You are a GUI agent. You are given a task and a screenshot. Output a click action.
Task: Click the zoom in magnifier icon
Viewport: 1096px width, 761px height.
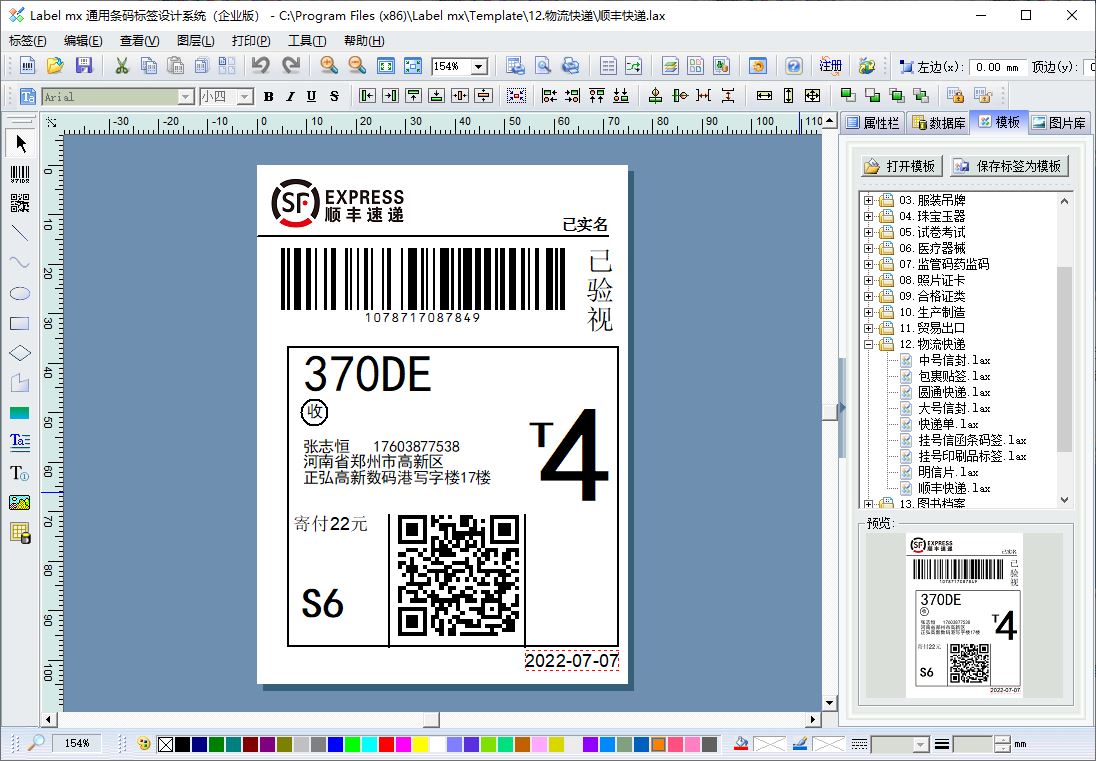coord(329,66)
